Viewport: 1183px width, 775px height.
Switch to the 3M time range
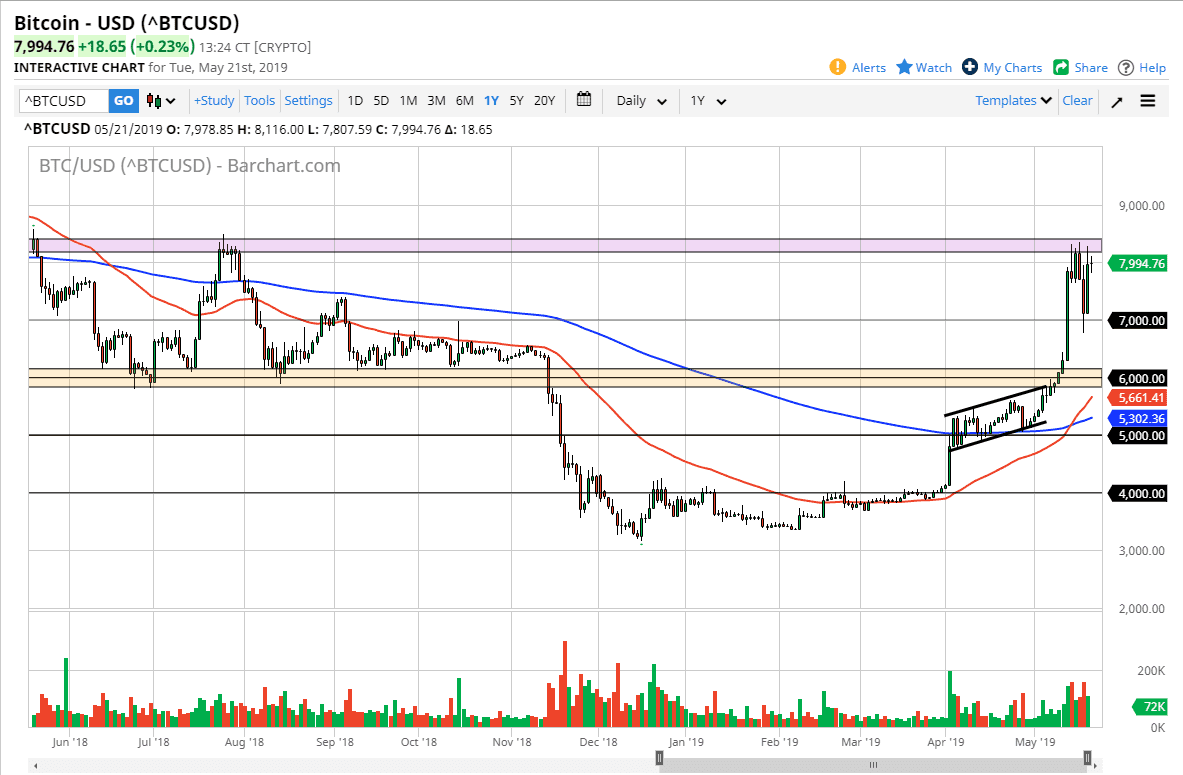click(436, 100)
